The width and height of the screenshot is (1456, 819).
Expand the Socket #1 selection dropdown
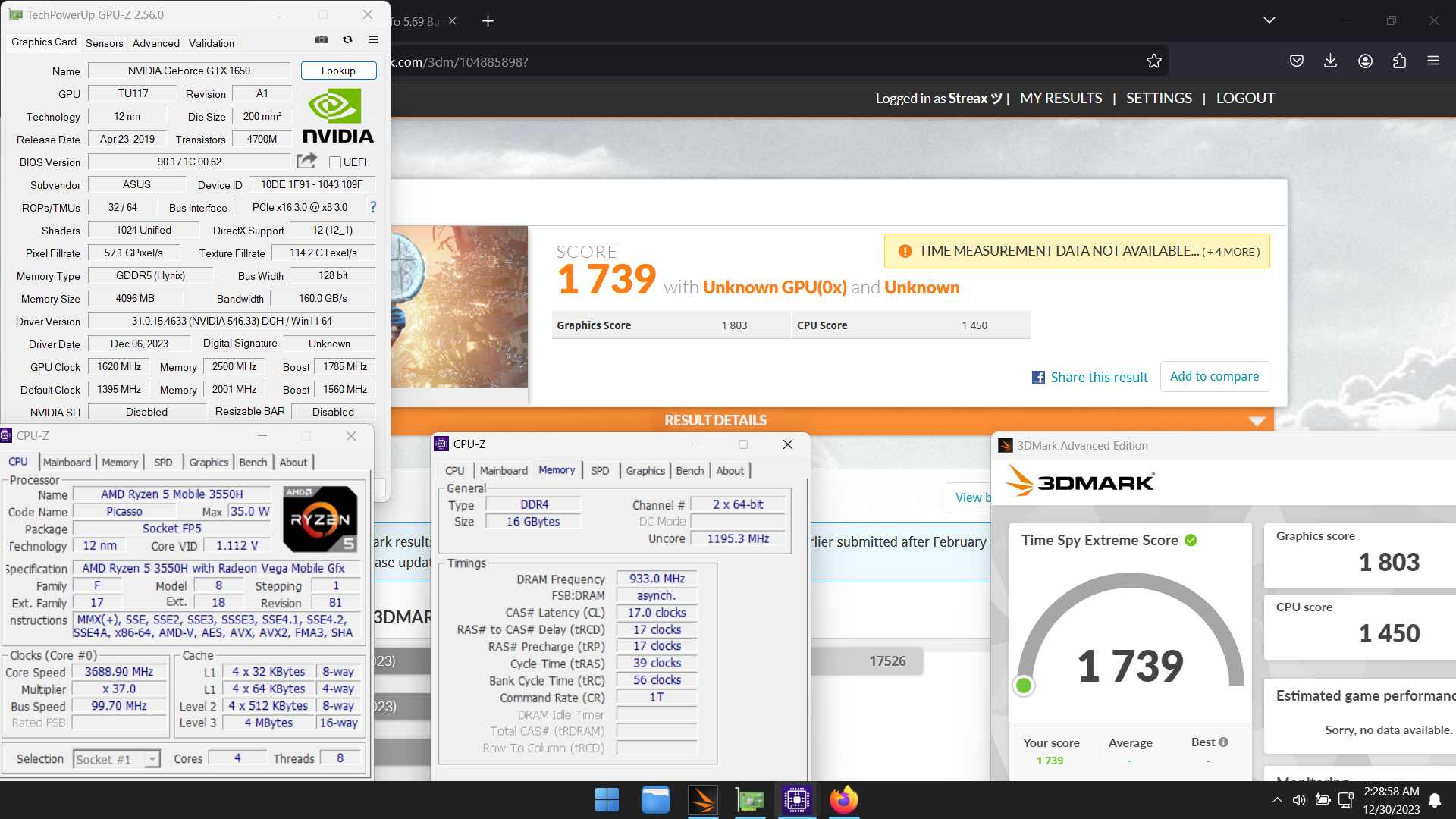[152, 759]
